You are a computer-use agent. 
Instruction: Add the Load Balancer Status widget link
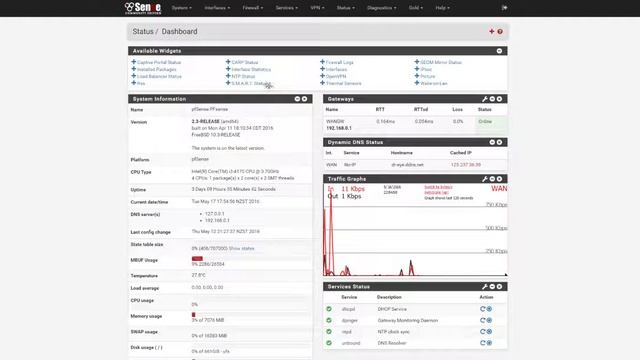(x=156, y=76)
